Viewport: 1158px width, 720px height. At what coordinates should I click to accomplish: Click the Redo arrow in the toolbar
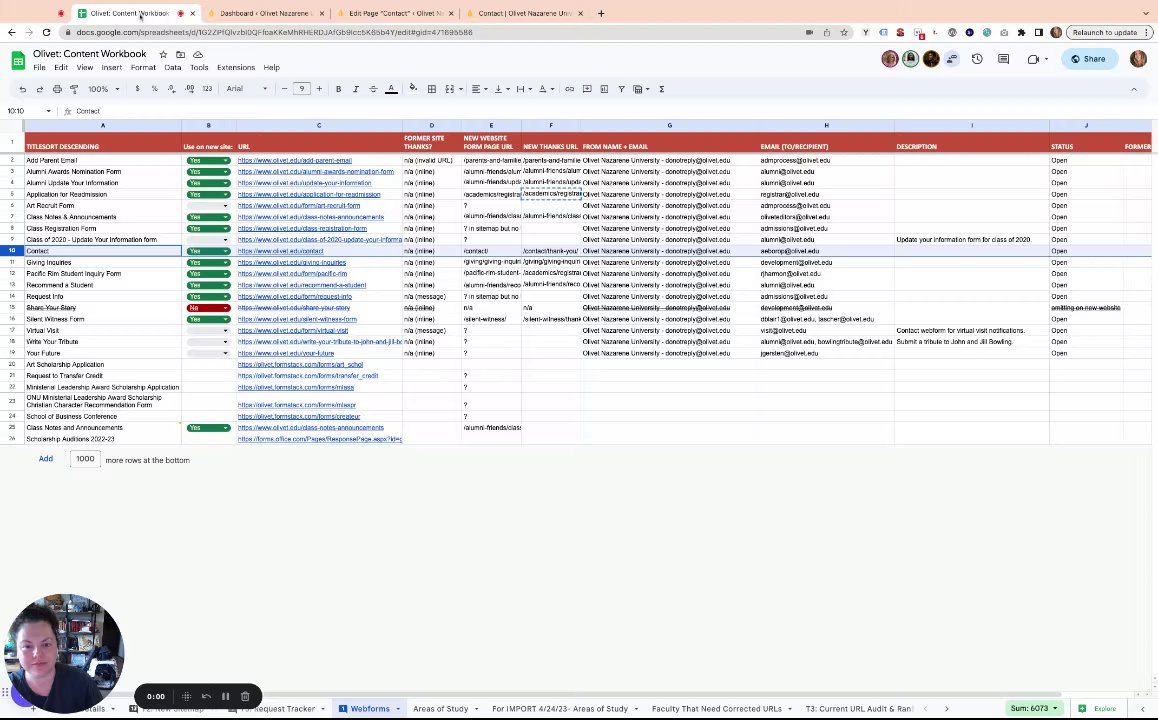tap(40, 89)
